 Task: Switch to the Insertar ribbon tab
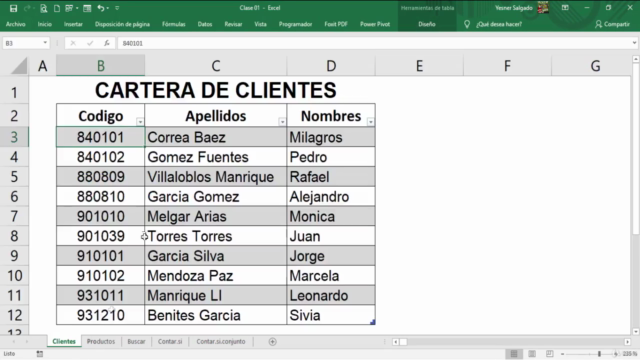click(x=73, y=24)
